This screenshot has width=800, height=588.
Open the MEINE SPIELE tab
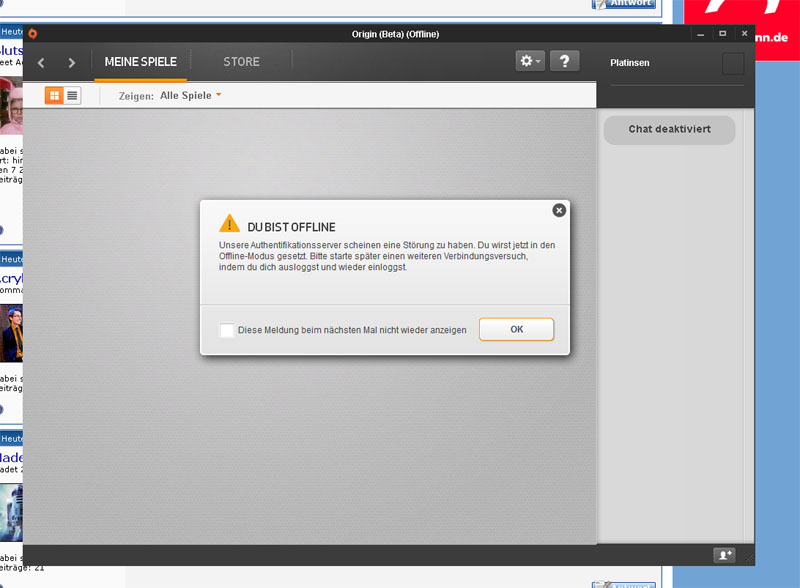click(140, 62)
